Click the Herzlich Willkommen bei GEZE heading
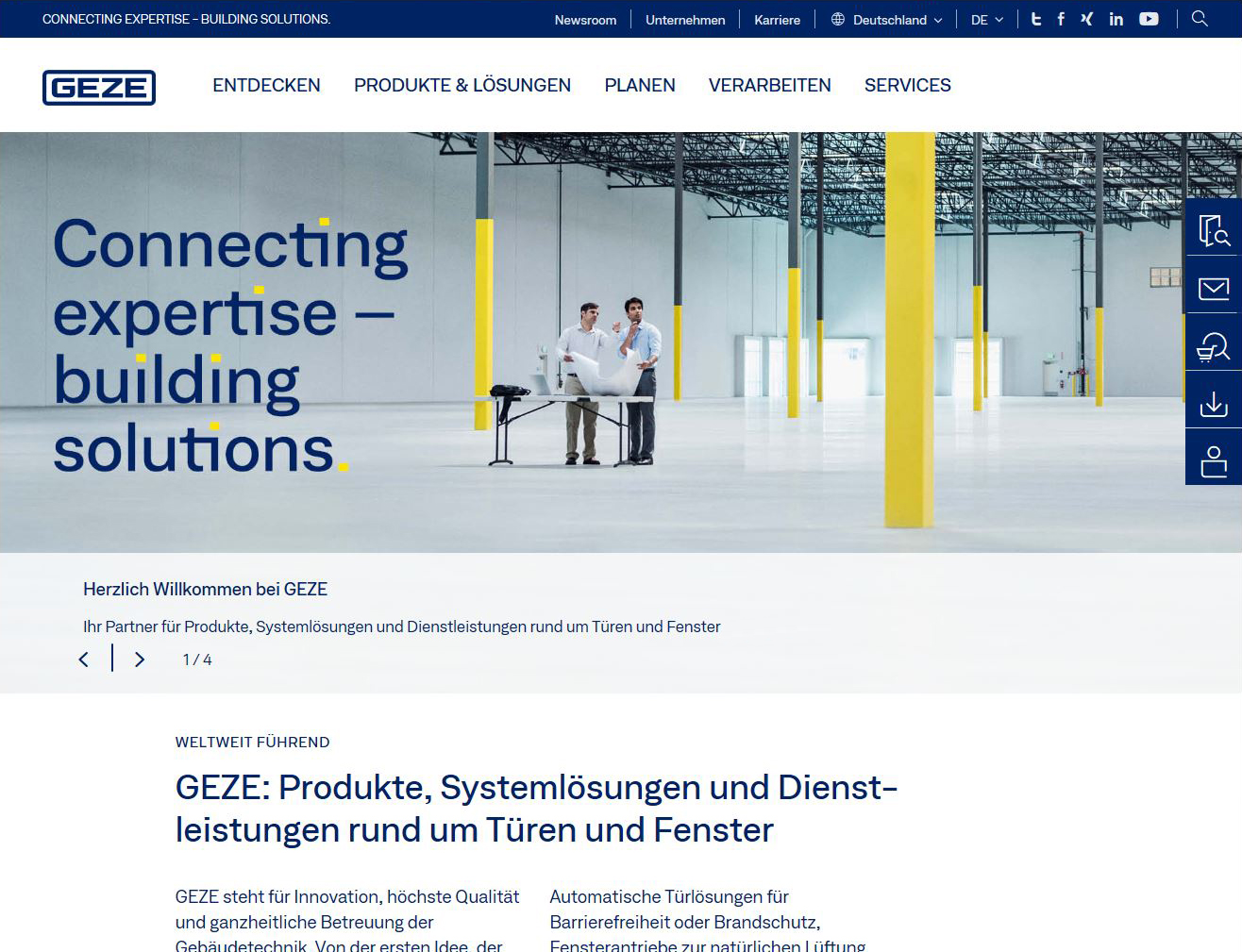The image size is (1242, 952). (x=205, y=590)
